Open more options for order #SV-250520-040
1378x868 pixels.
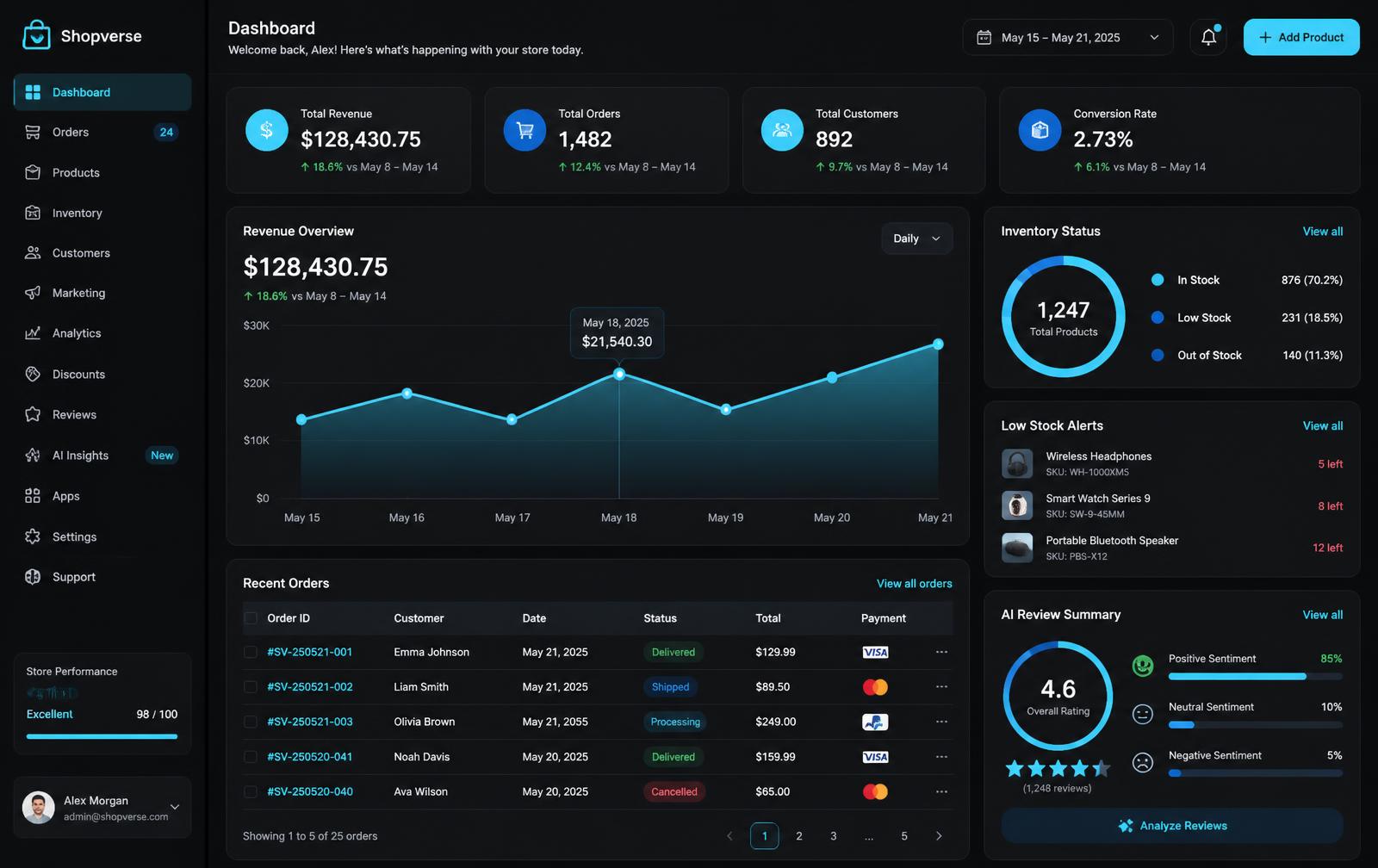(941, 791)
